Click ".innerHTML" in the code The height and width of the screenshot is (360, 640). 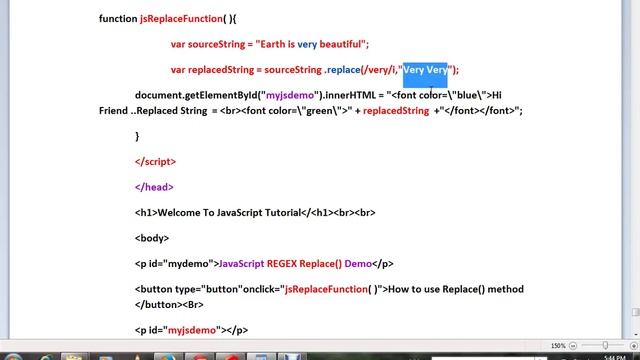click(x=349, y=95)
